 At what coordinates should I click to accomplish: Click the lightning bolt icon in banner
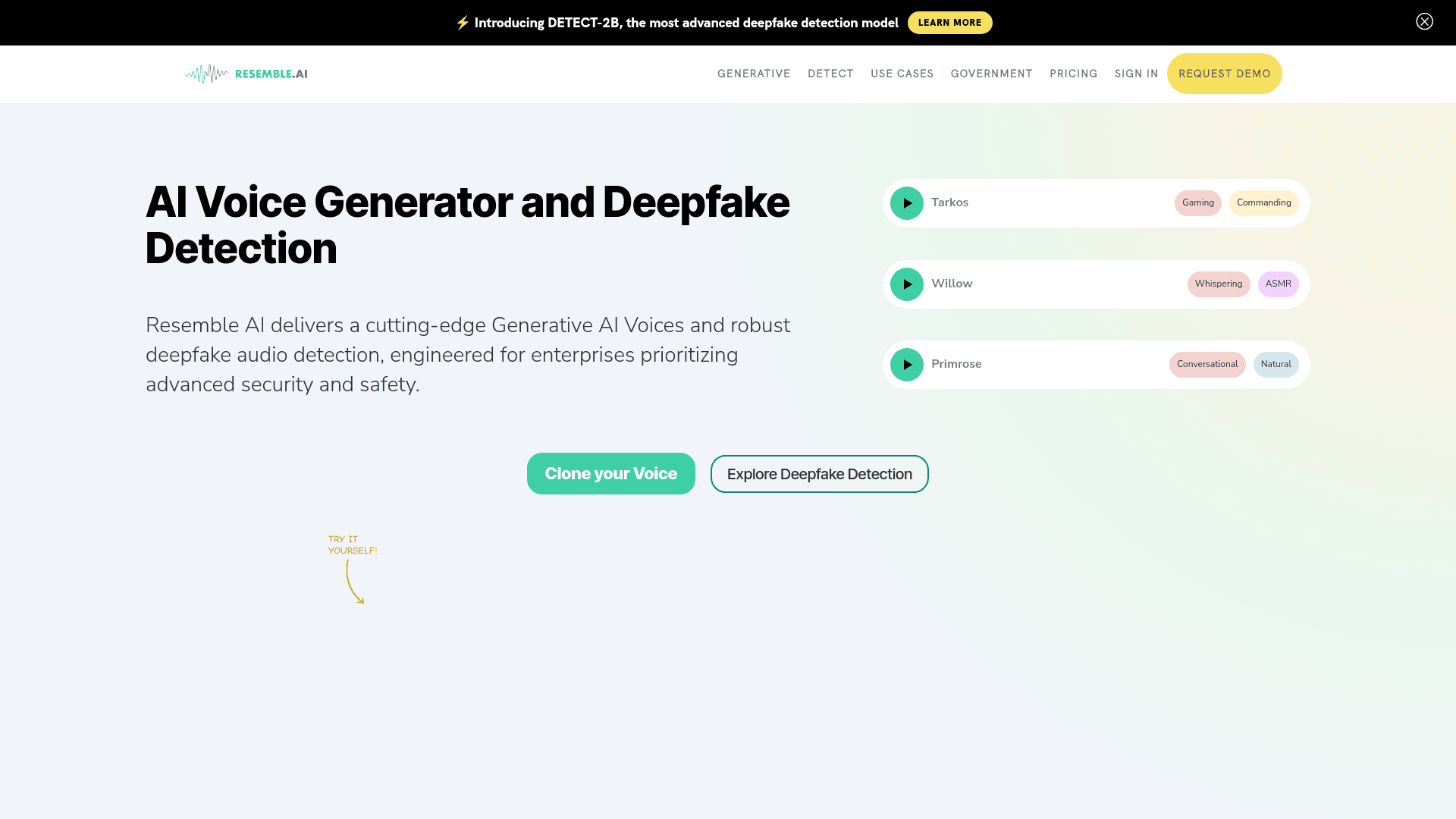point(462,23)
